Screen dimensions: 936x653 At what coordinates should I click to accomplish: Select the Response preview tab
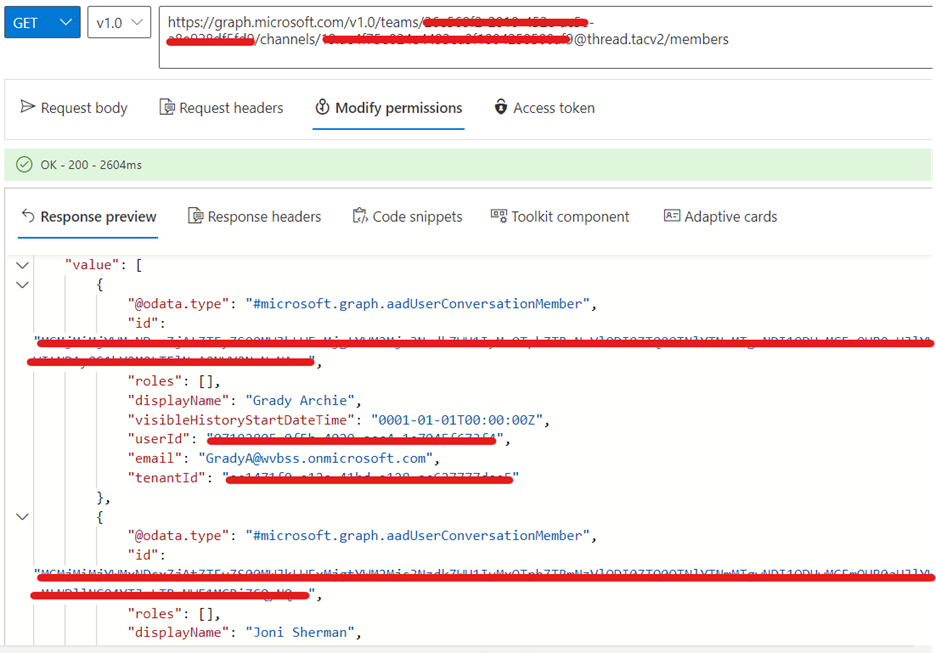(98, 216)
